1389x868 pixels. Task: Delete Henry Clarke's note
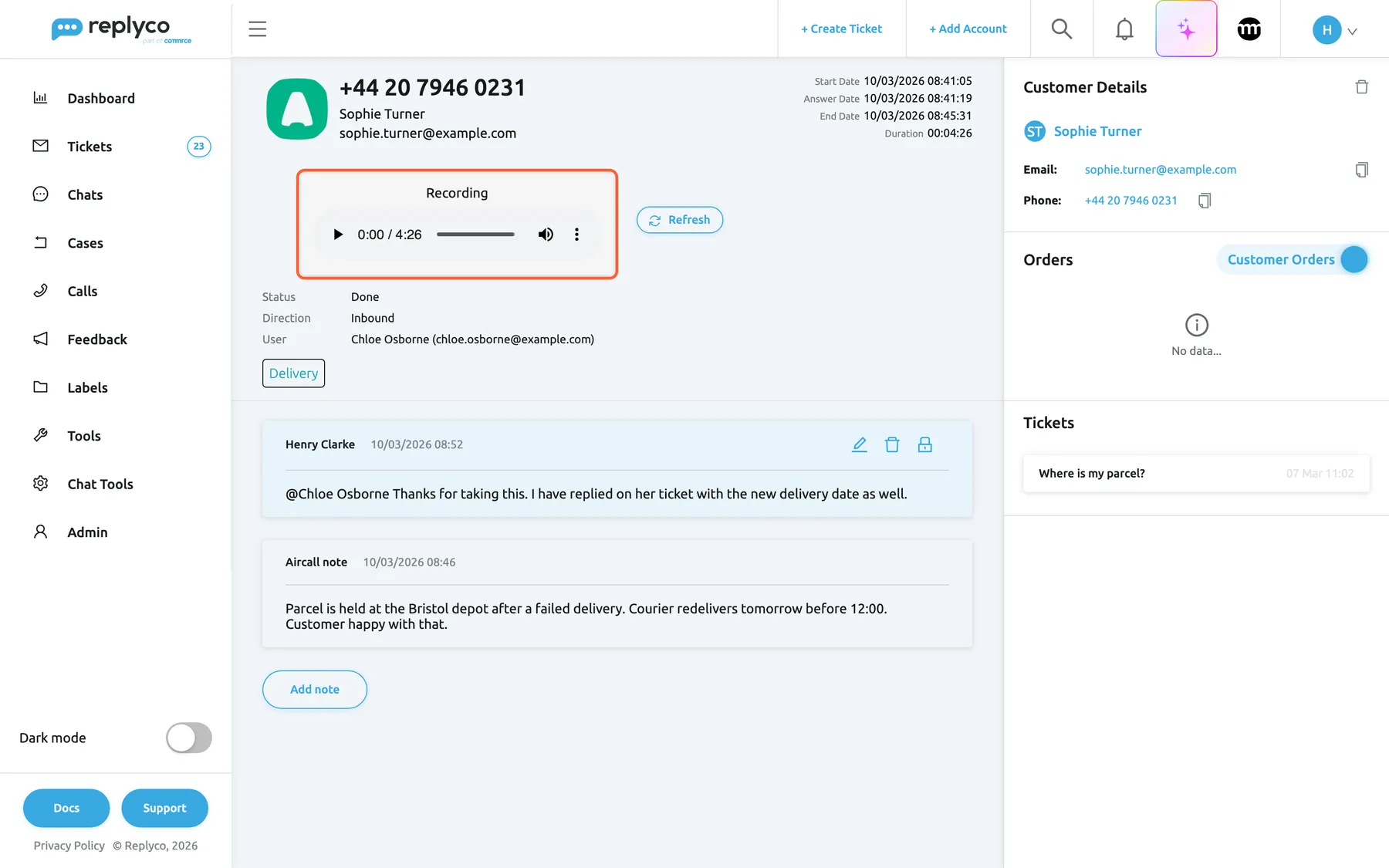[892, 444]
